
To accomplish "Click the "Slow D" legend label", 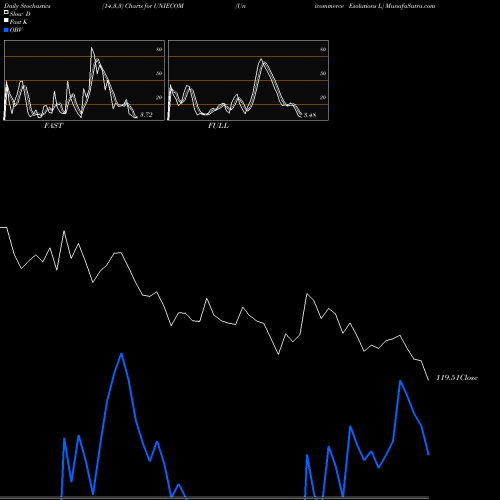I will coord(20,14).
